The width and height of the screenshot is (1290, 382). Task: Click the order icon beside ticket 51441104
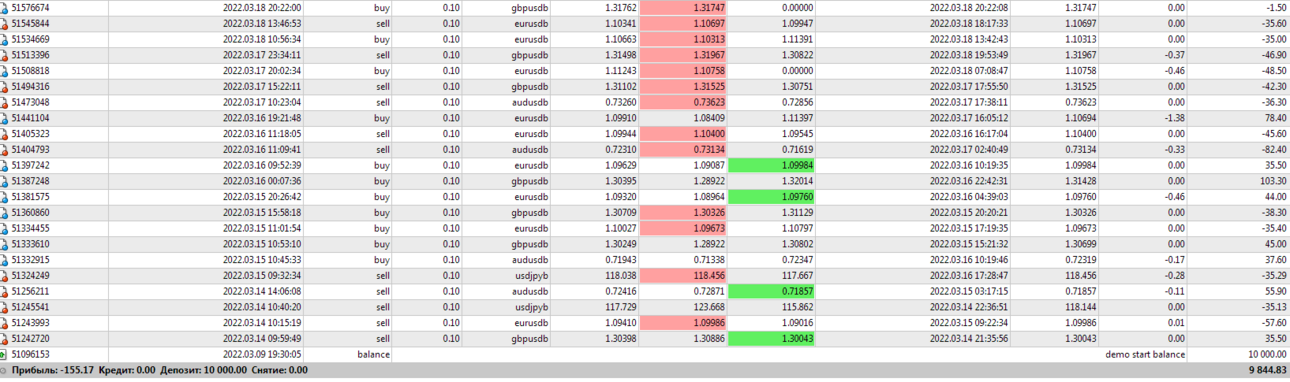tap(5, 118)
